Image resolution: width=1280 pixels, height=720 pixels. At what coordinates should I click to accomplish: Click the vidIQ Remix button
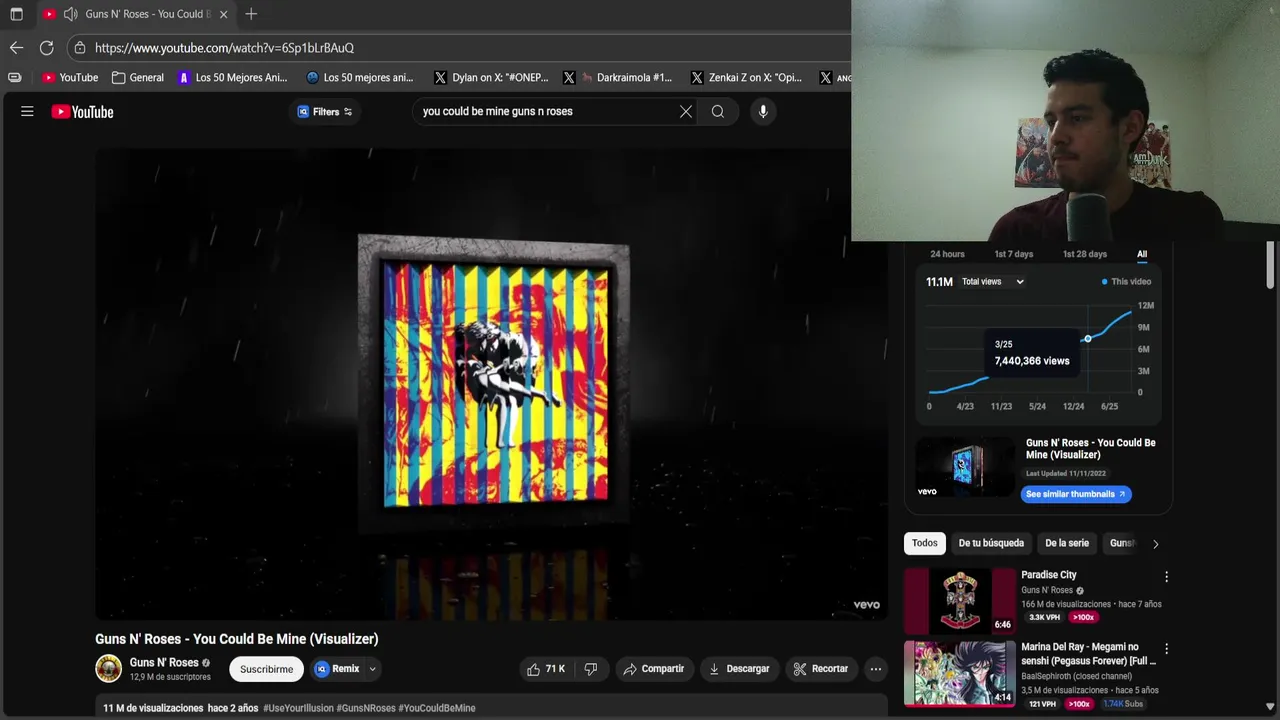[337, 669]
